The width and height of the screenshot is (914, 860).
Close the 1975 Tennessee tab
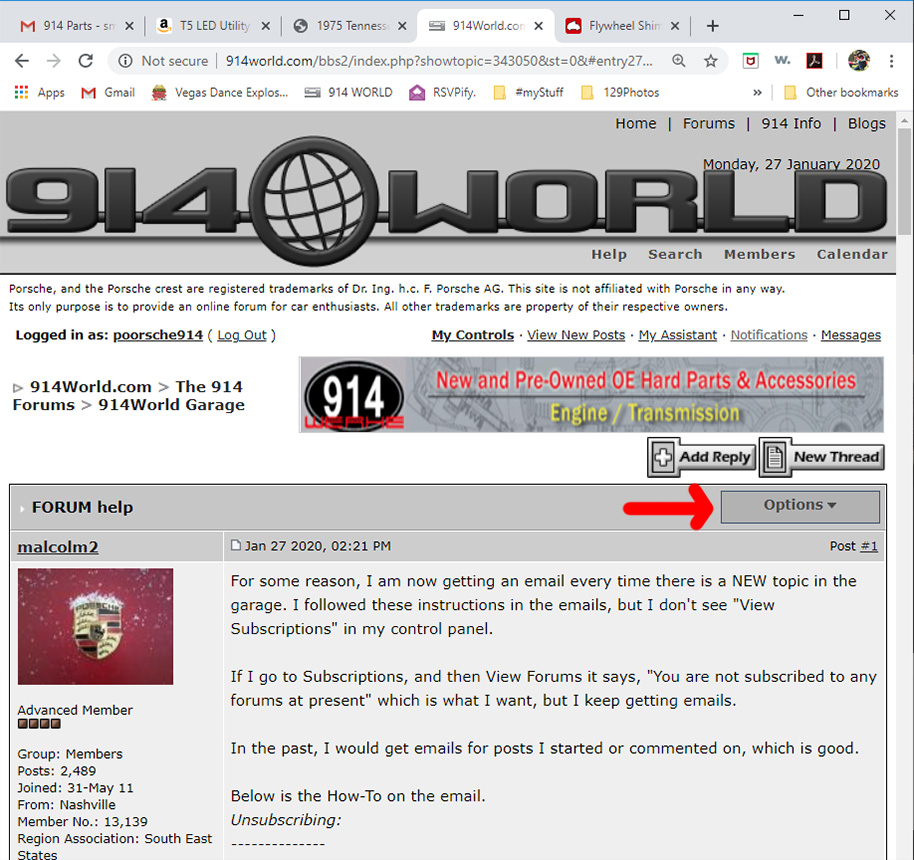coord(402,26)
